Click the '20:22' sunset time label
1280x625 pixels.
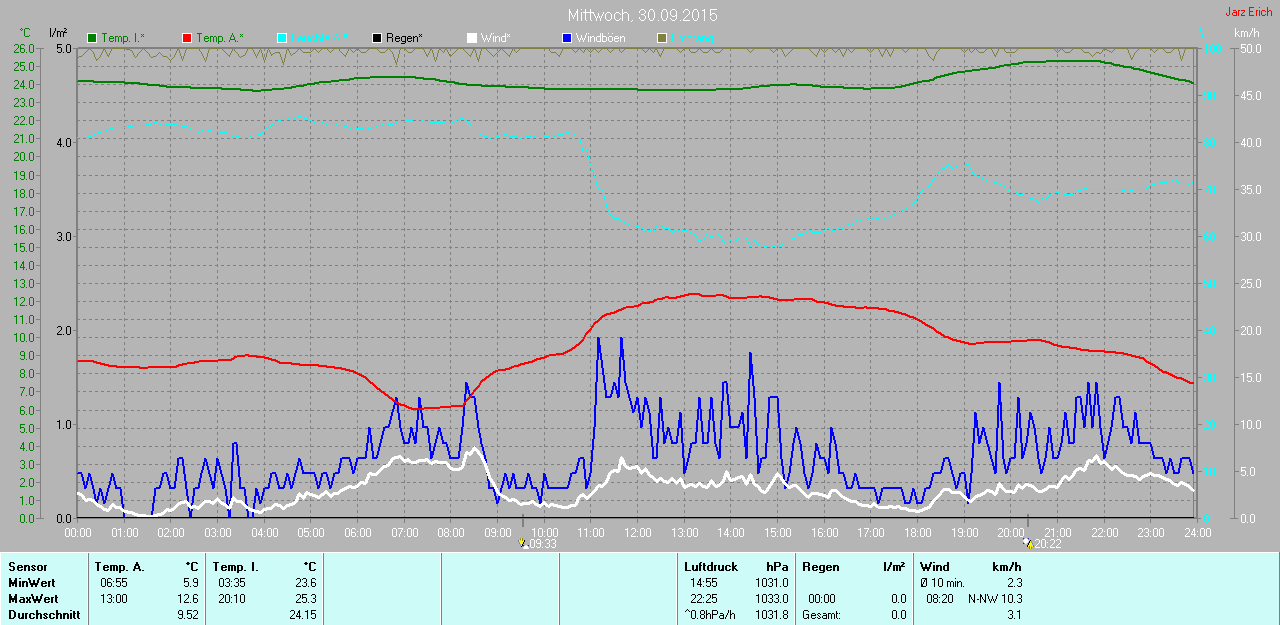(1047, 545)
